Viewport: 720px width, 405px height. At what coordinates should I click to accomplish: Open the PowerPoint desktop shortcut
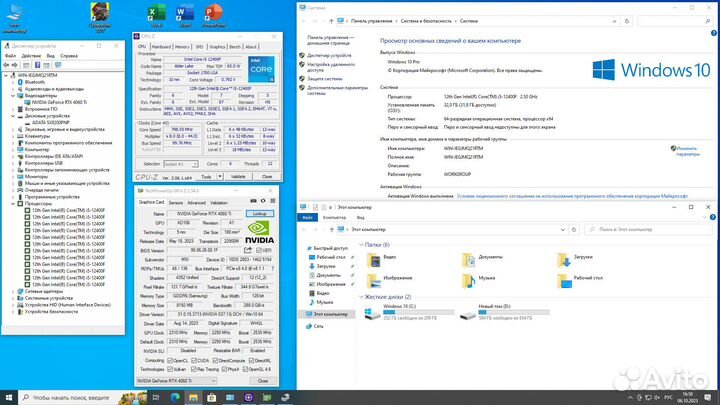214,15
